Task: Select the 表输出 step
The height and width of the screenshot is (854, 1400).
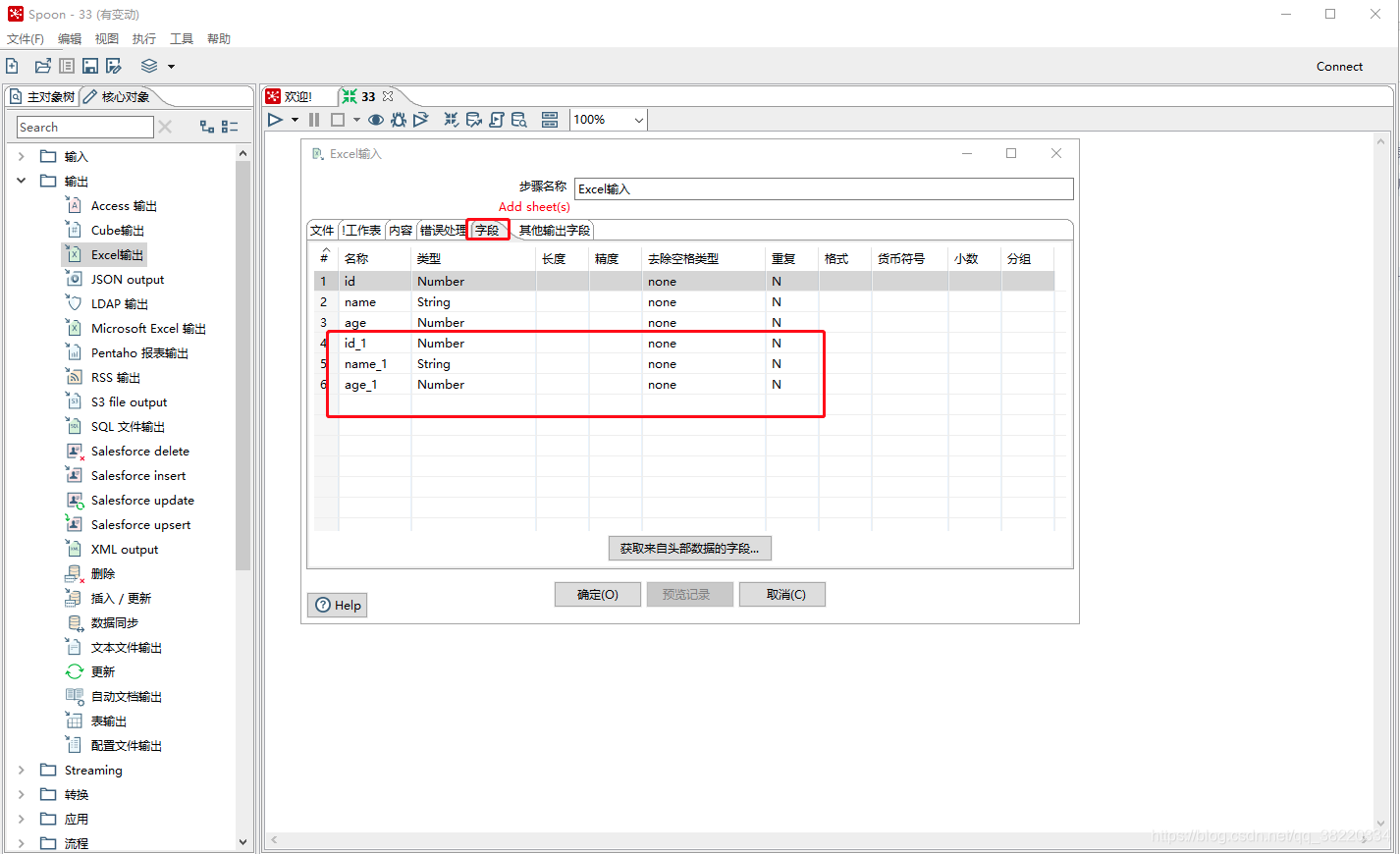Action: [x=108, y=721]
